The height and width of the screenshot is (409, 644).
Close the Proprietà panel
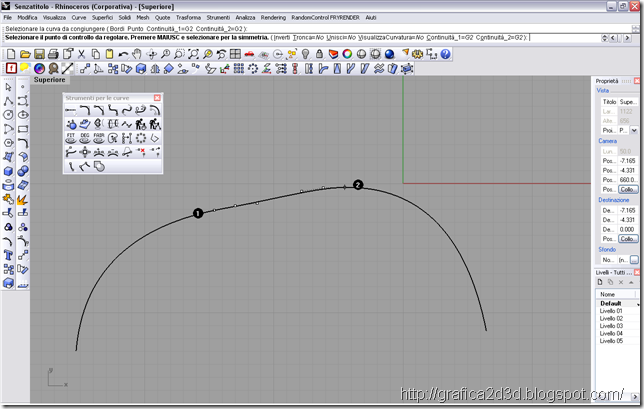pyautogui.click(x=637, y=81)
